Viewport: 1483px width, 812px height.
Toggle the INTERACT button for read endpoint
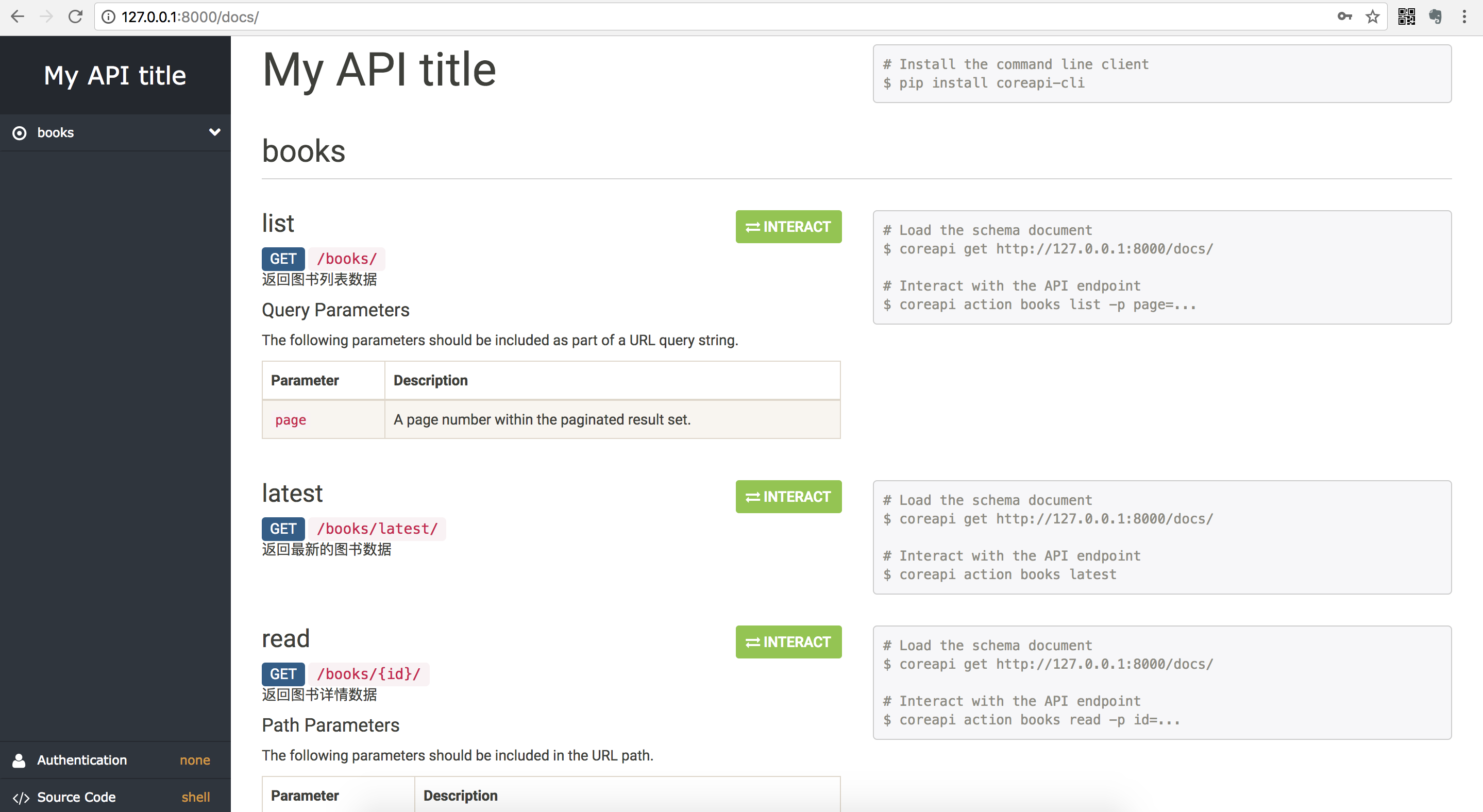pyautogui.click(x=788, y=641)
